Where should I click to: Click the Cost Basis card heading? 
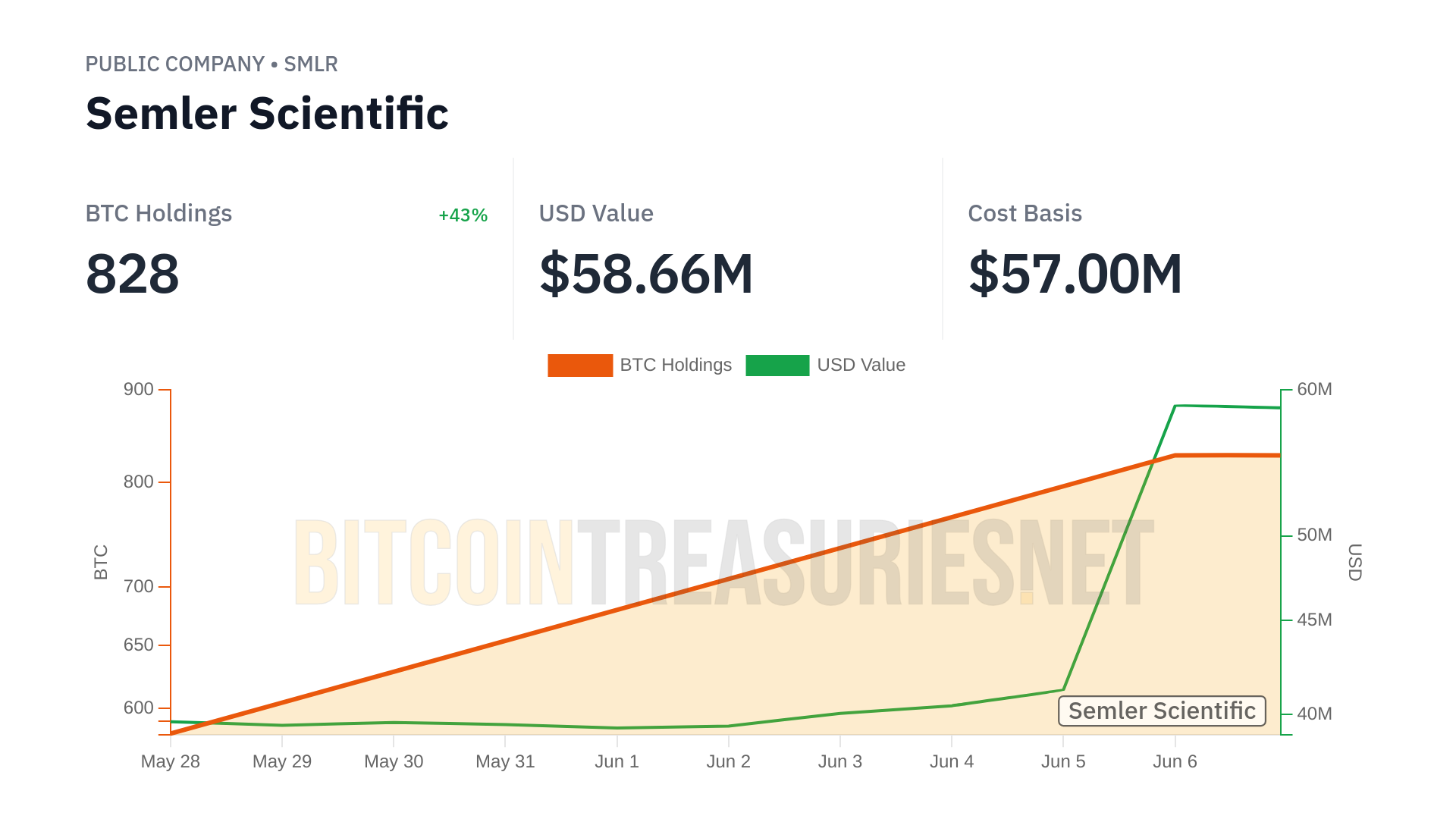point(1025,214)
